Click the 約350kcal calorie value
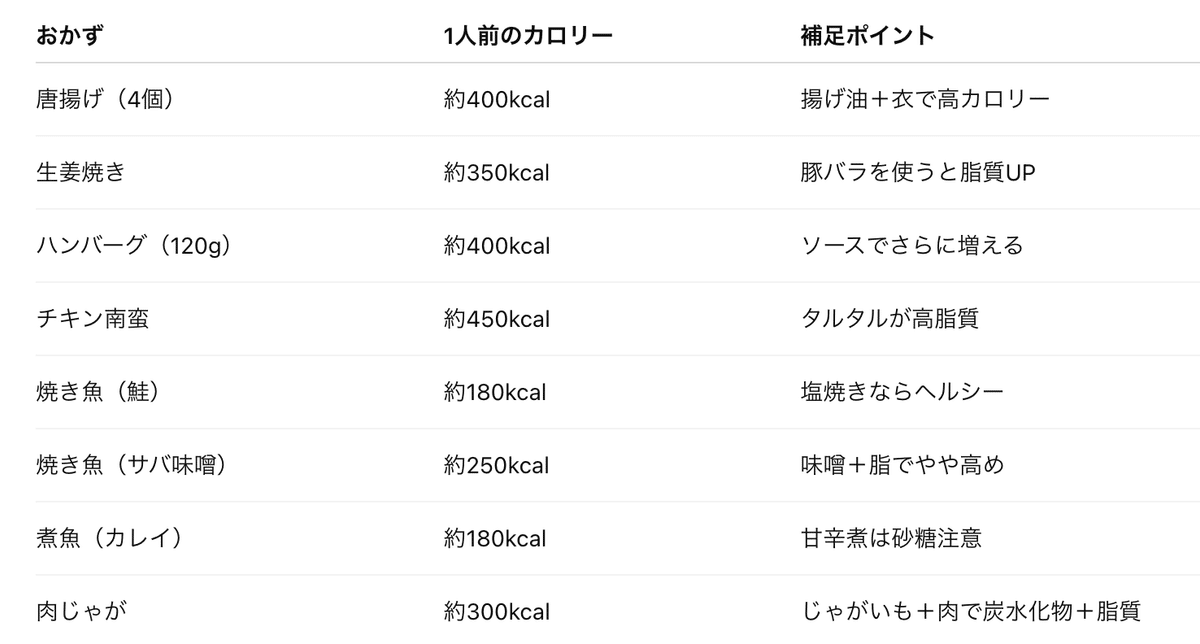 497,173
